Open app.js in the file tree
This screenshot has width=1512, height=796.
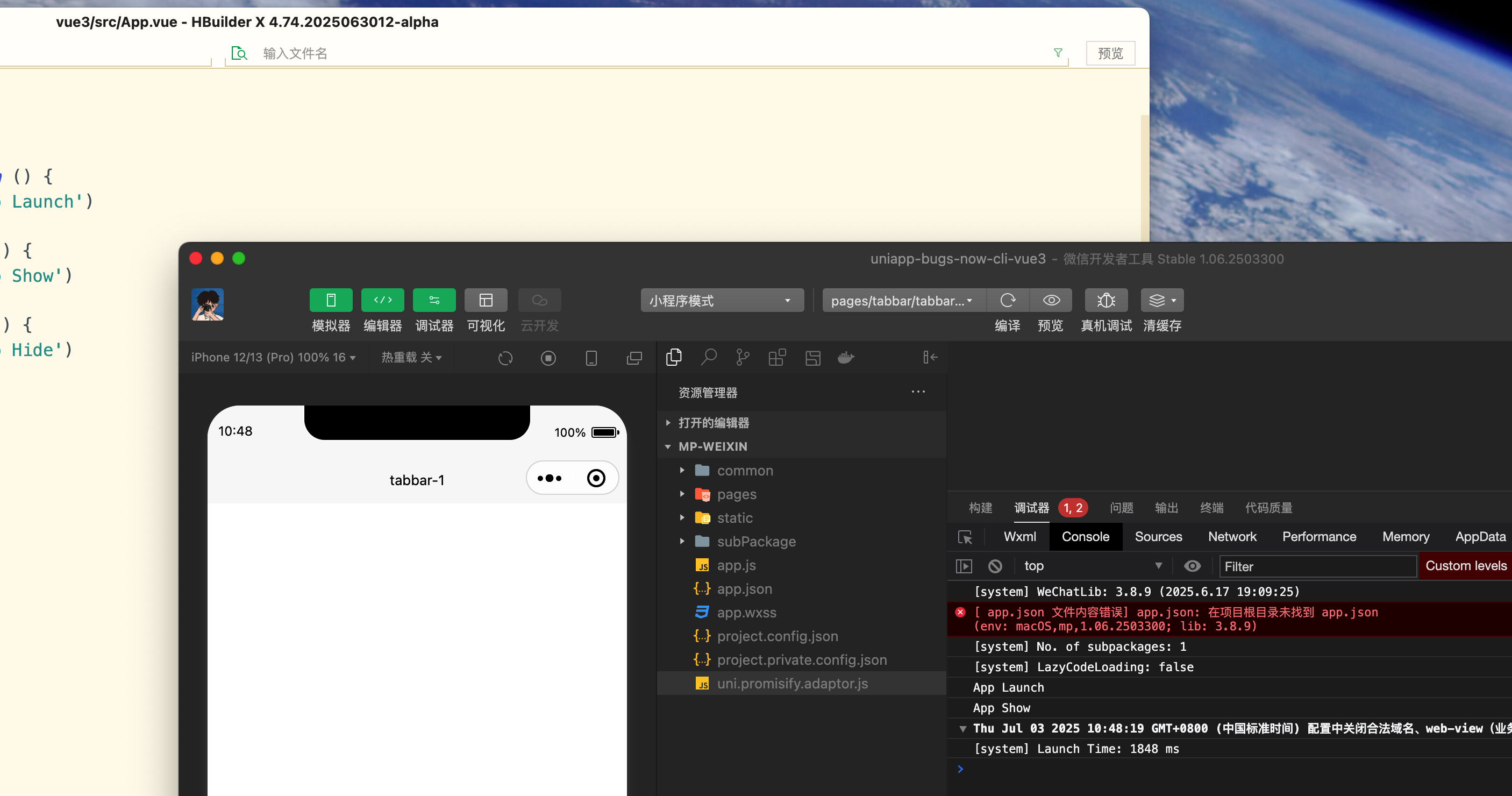coord(801,565)
